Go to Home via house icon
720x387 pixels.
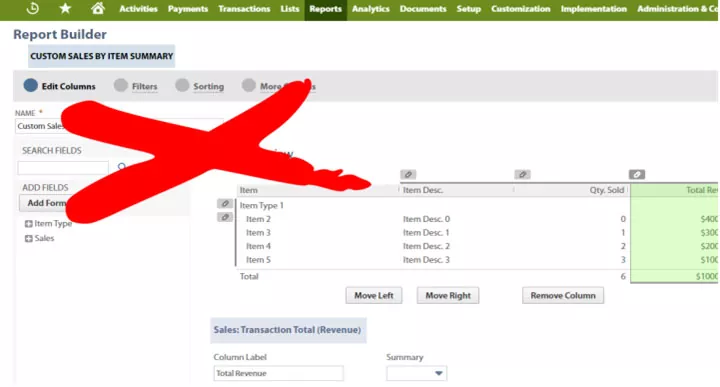point(97,8)
